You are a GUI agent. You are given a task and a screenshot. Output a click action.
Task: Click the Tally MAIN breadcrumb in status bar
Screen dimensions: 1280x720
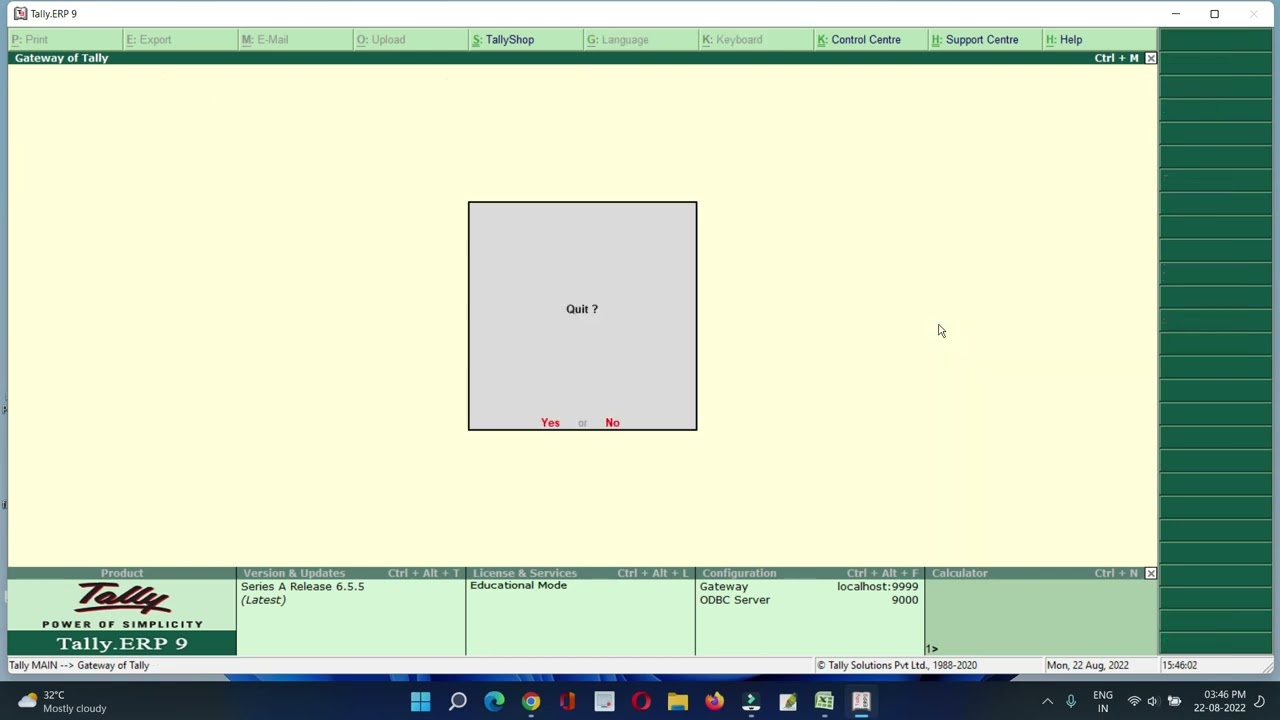79,665
